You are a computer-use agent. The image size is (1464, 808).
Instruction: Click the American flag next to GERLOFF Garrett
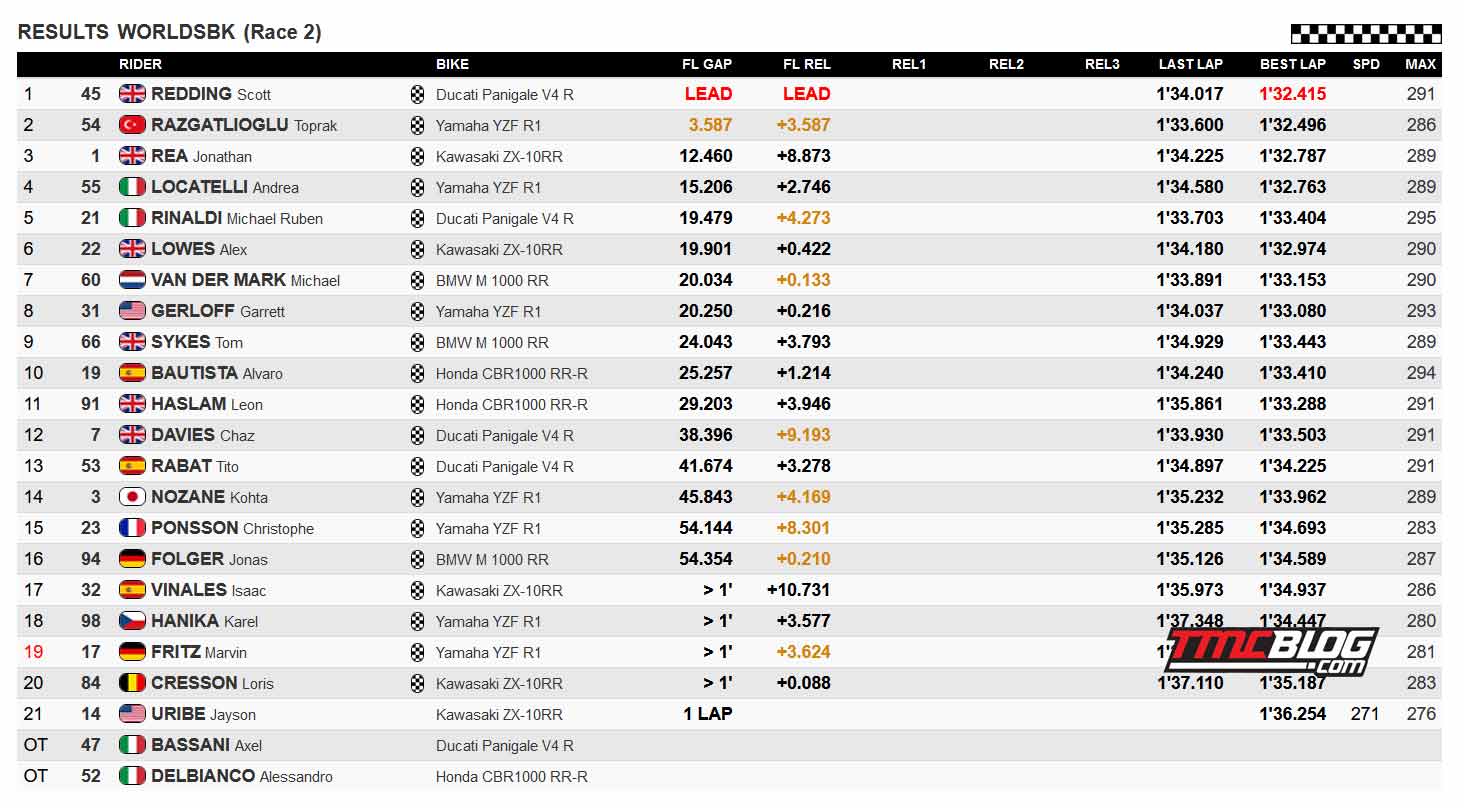(132, 311)
